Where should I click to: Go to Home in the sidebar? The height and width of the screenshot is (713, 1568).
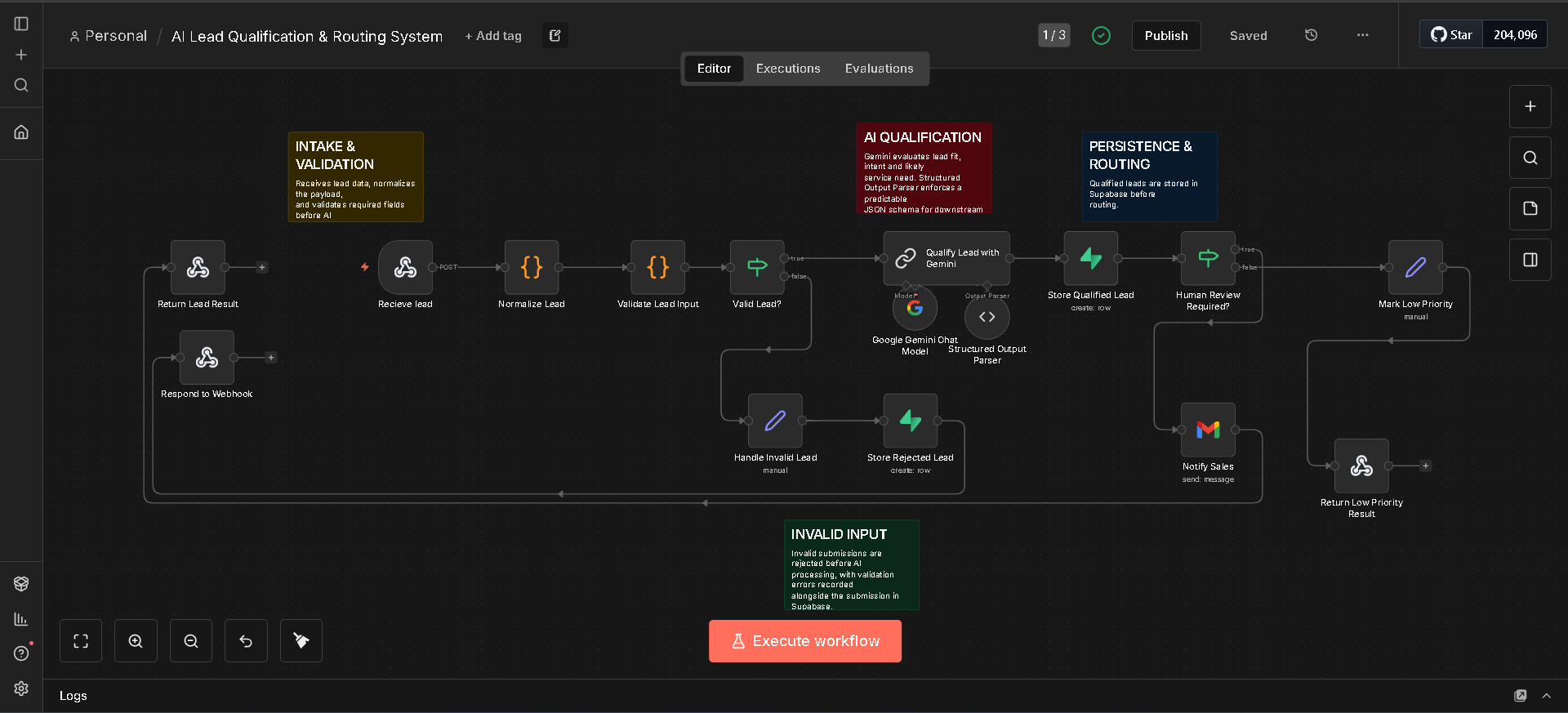(21, 131)
